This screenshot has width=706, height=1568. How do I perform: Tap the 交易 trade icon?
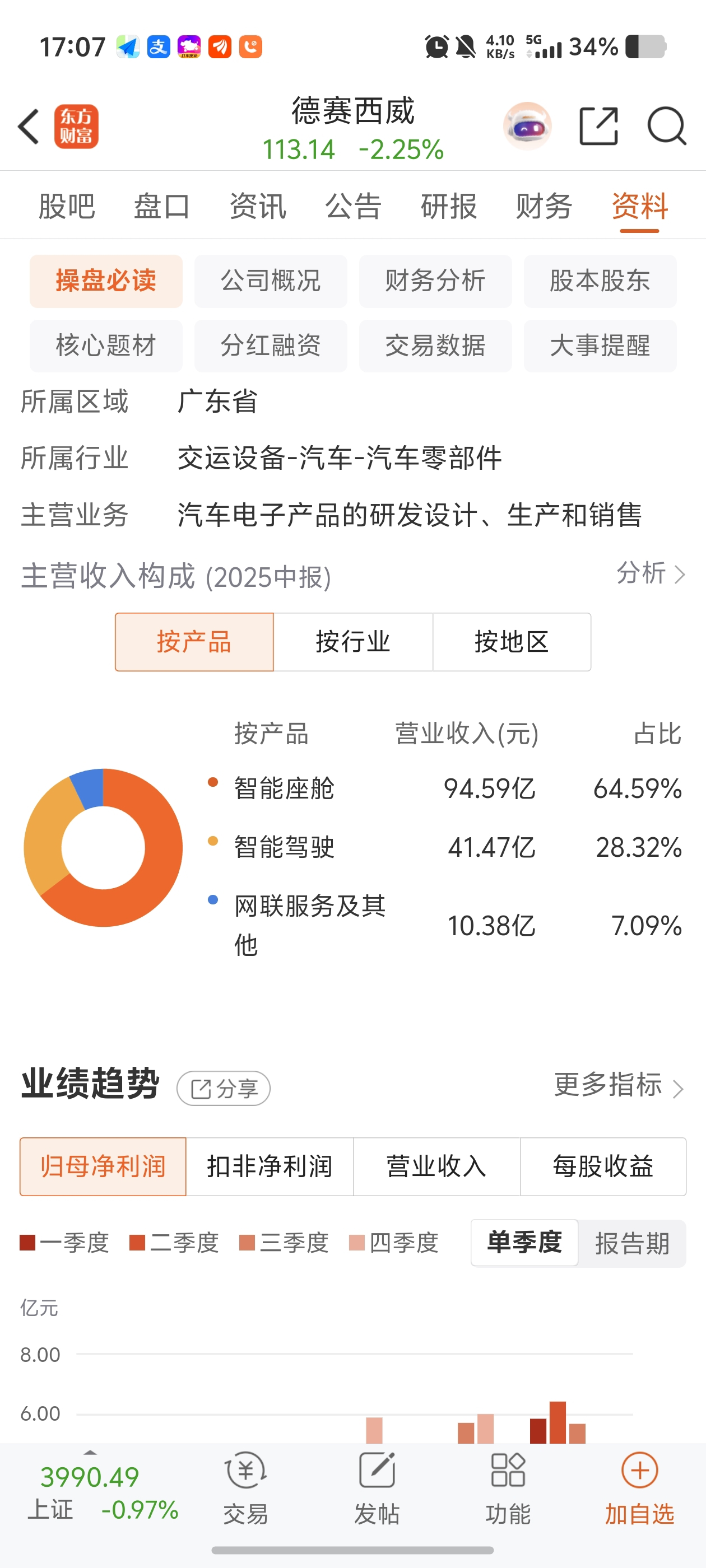click(245, 1471)
